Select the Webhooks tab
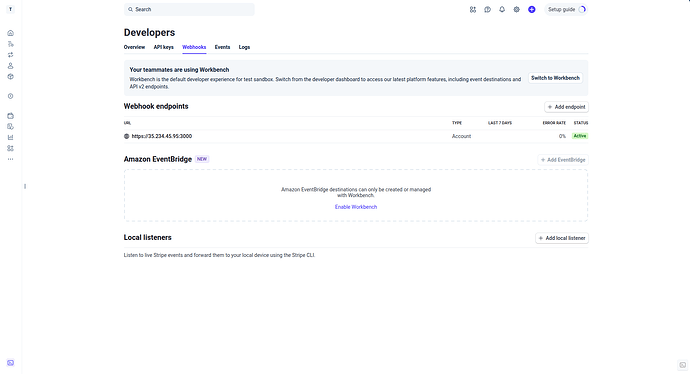This screenshot has width=690, height=374. tap(194, 47)
